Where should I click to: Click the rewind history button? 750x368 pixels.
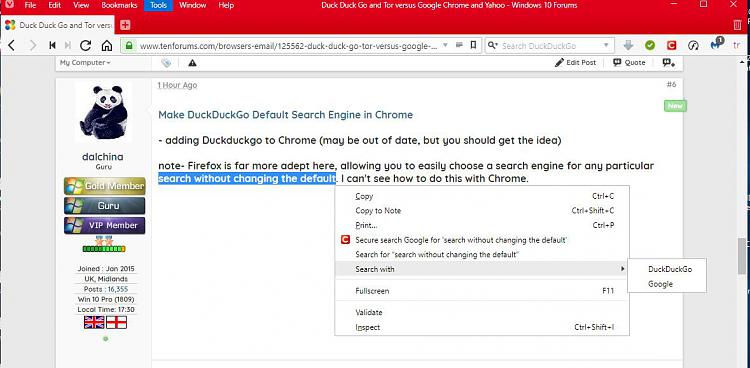52,45
